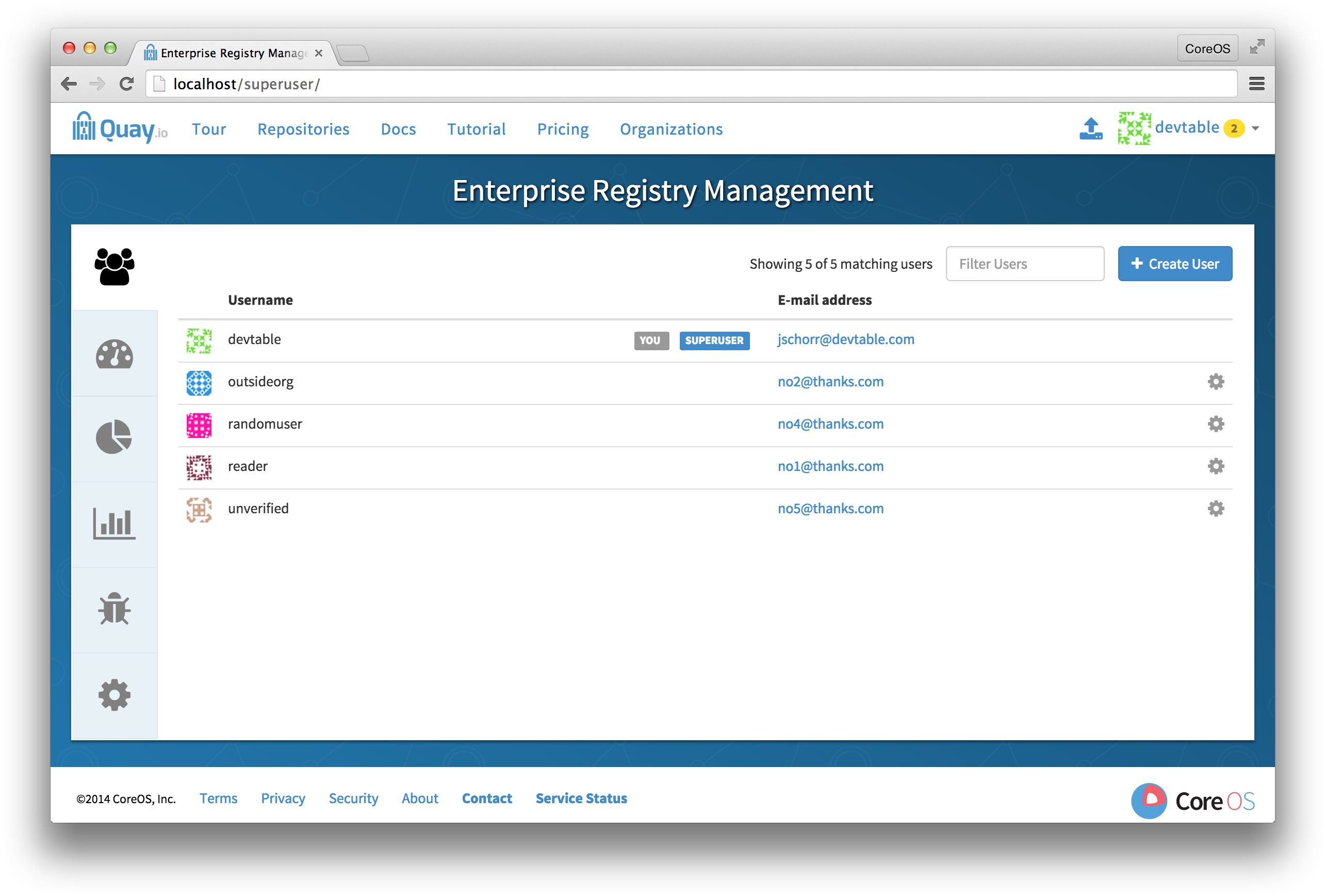The height and width of the screenshot is (896, 1325).
Task: Open the Organizations nav item
Action: pos(671,129)
